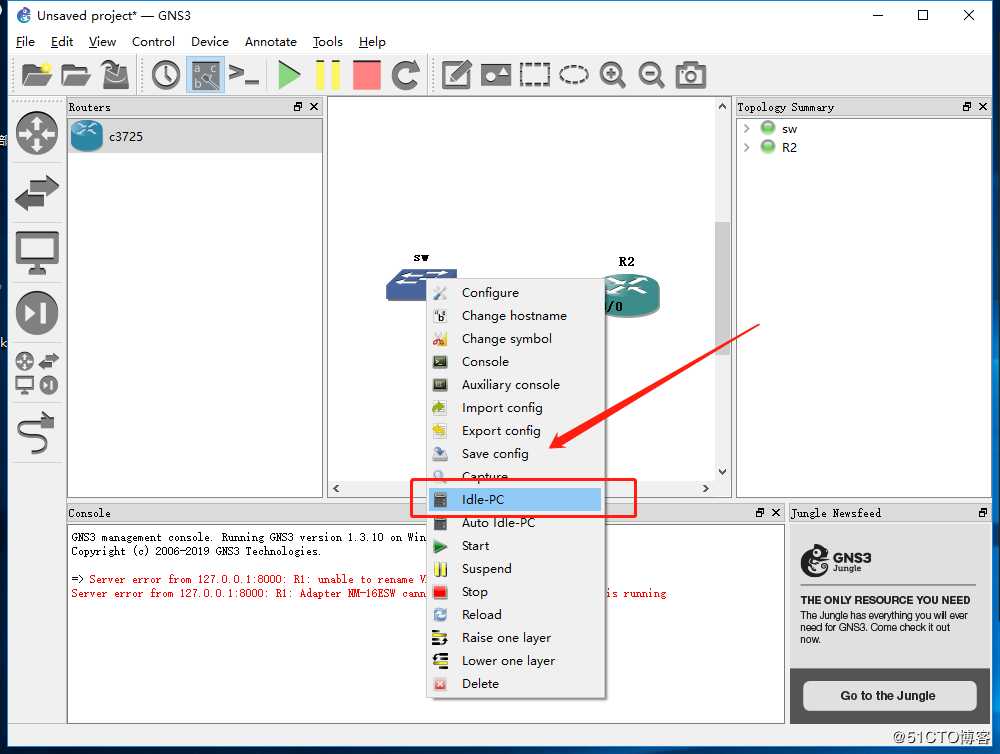The width and height of the screenshot is (1000, 754).
Task: Select the Draw an ellipse tool
Action: pos(573,75)
